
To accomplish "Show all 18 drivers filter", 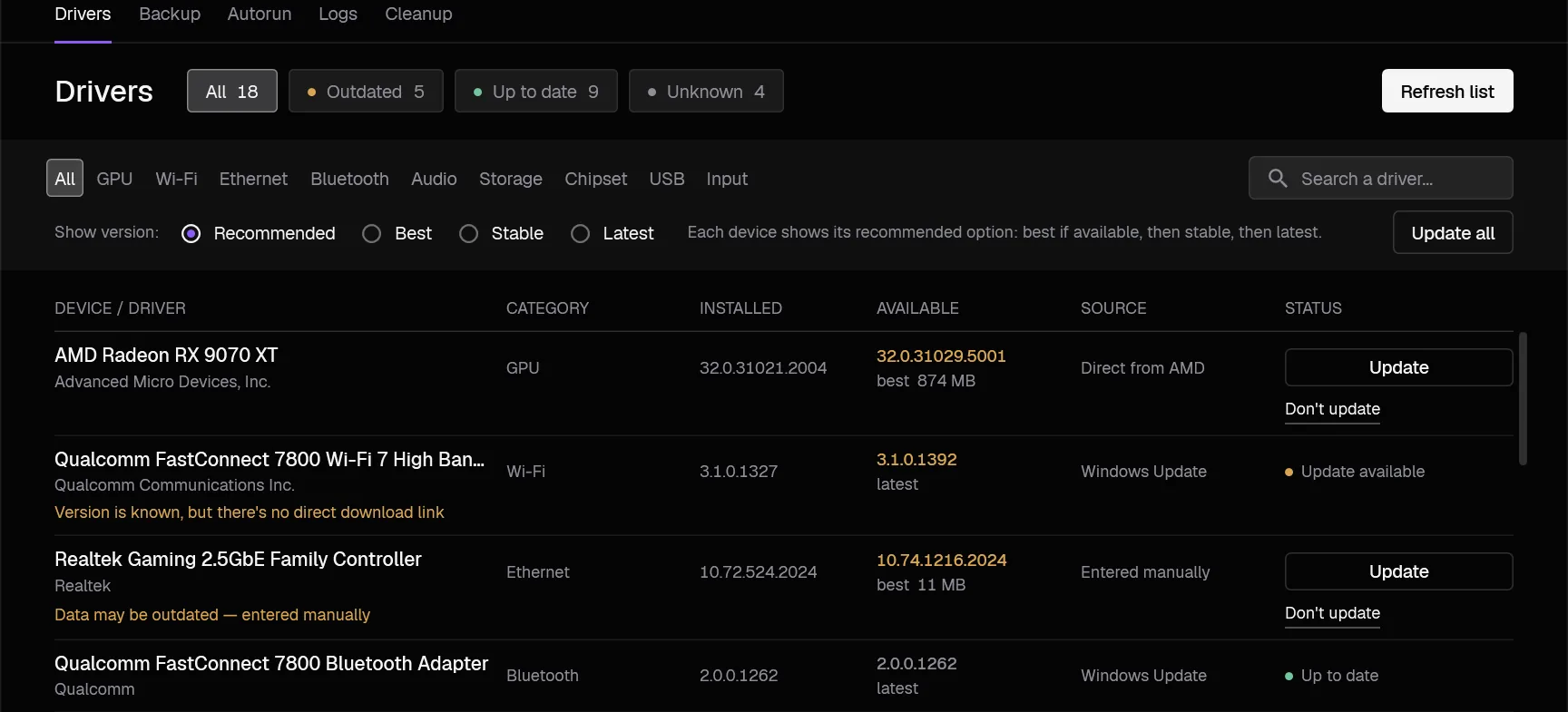I will tap(232, 91).
